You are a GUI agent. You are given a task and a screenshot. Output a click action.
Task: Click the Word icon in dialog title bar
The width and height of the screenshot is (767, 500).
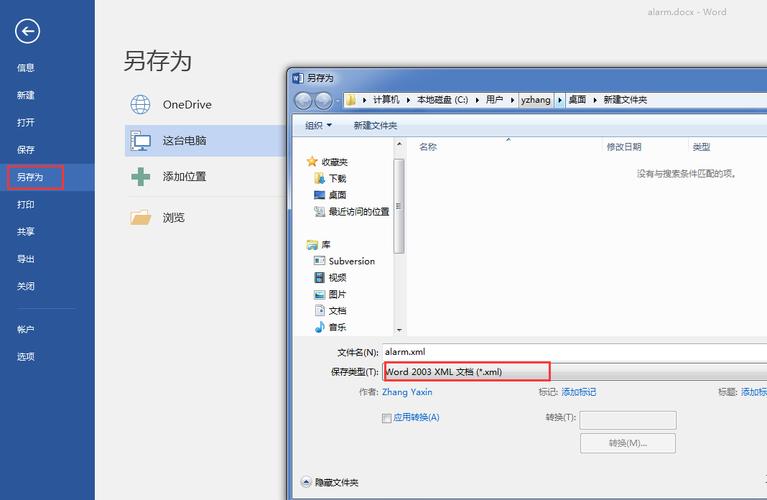pos(297,78)
